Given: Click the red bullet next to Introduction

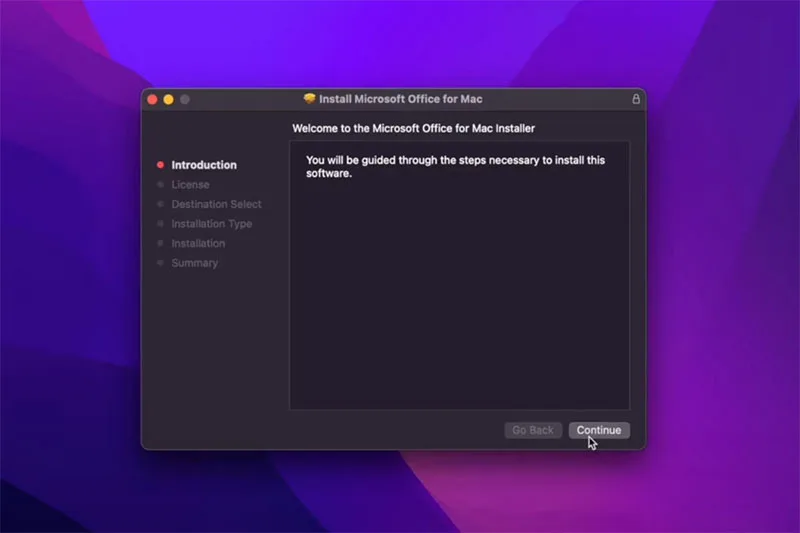Looking at the screenshot, I should click(x=160, y=165).
